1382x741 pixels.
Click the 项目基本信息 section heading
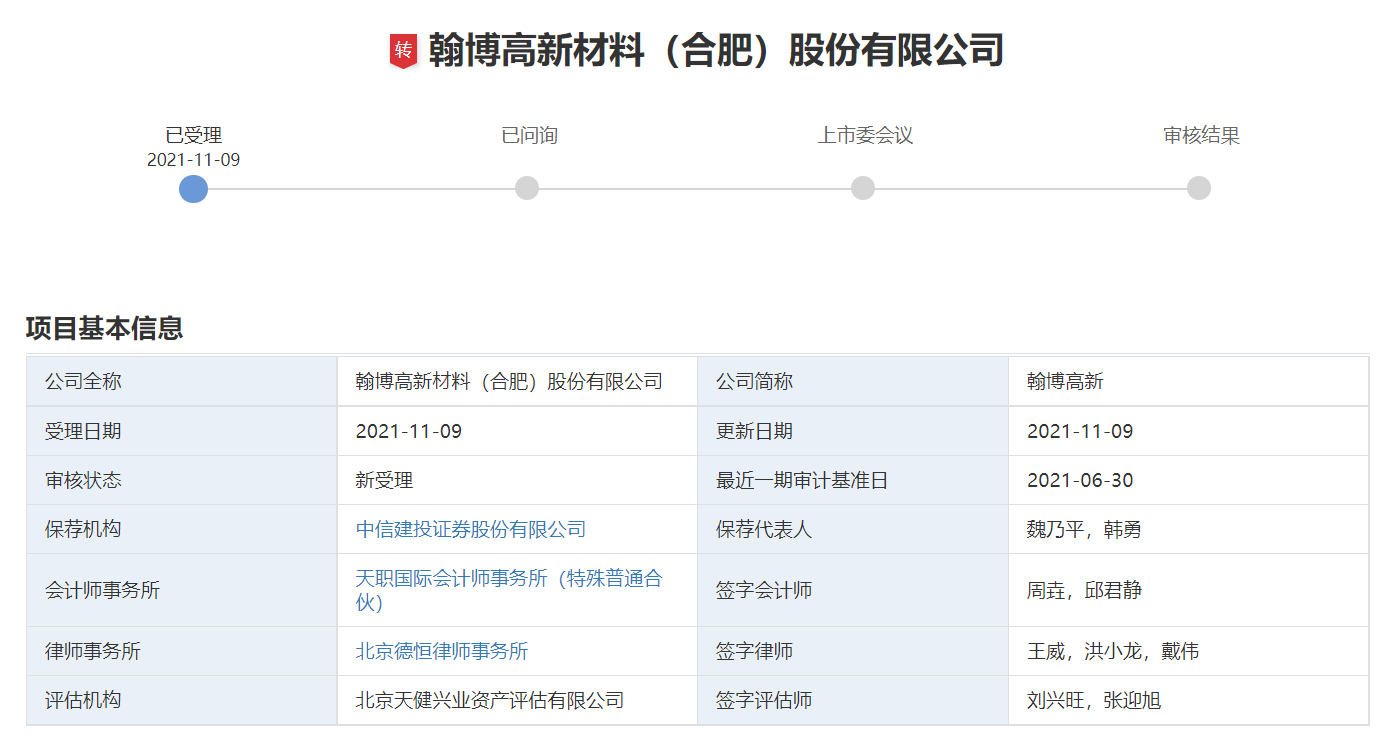104,328
